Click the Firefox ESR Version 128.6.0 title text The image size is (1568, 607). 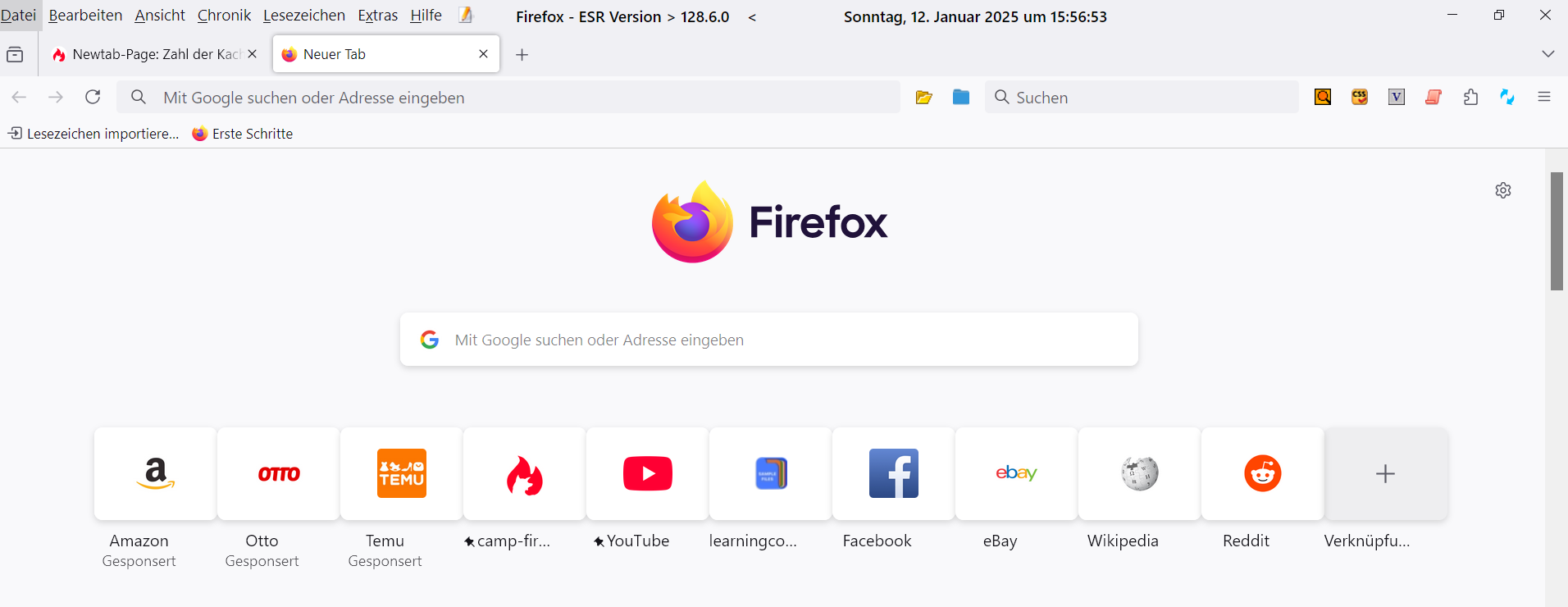tap(622, 17)
